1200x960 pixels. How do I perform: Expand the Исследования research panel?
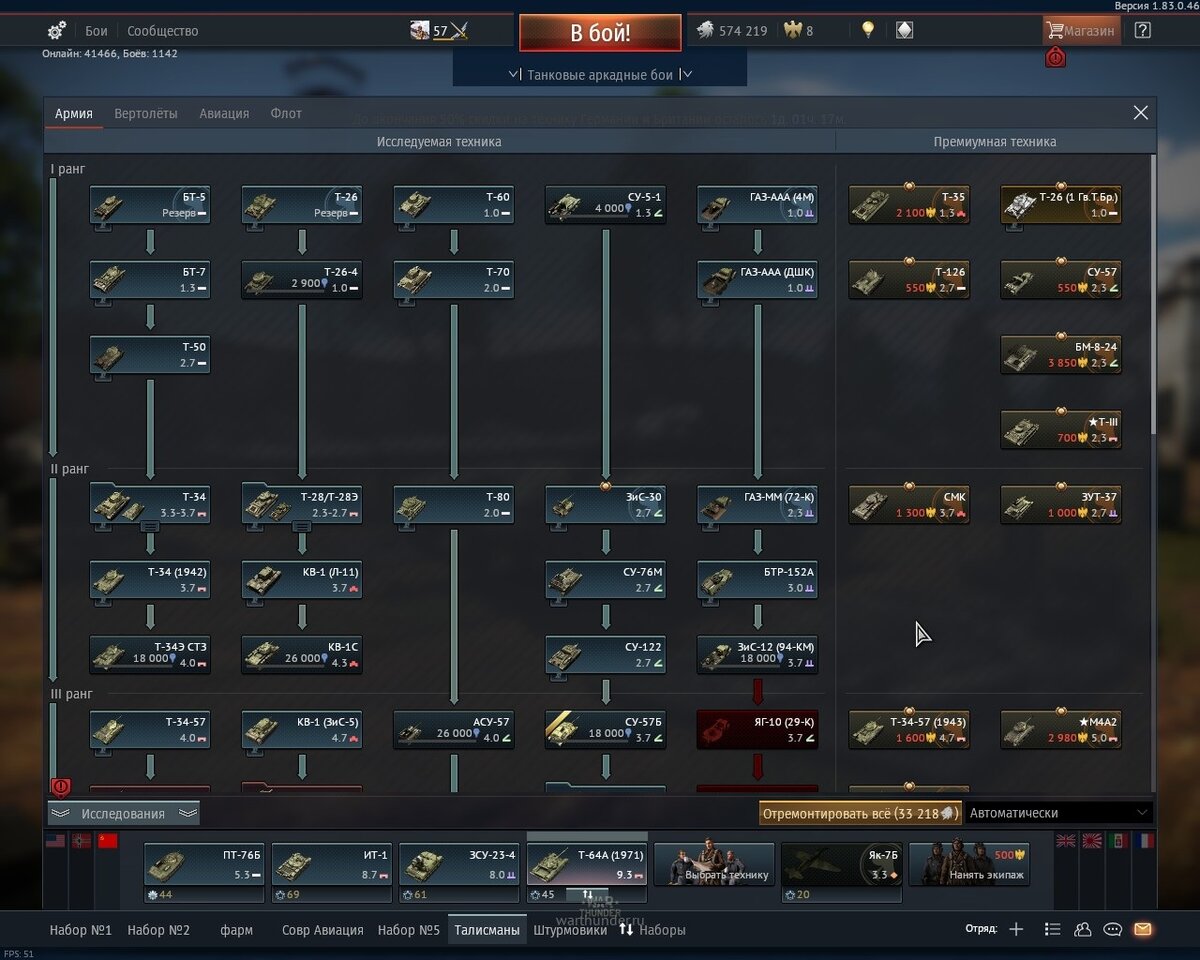coord(123,813)
